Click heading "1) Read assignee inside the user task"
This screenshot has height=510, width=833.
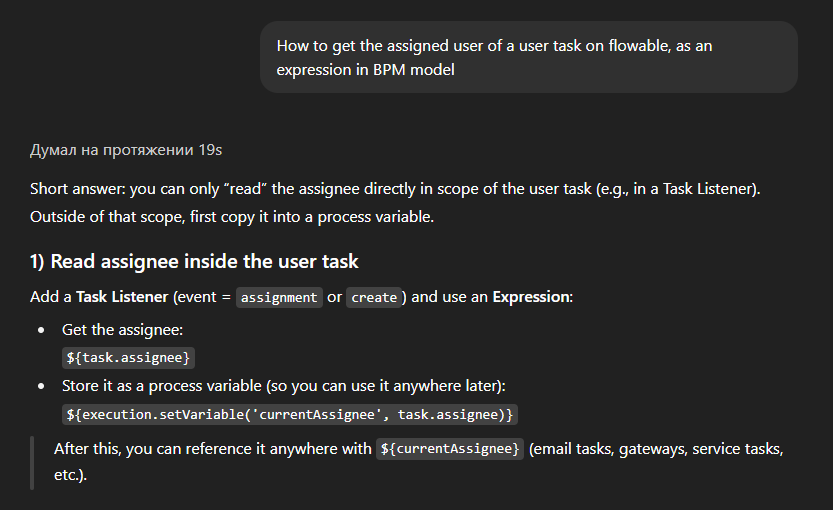coord(194,262)
